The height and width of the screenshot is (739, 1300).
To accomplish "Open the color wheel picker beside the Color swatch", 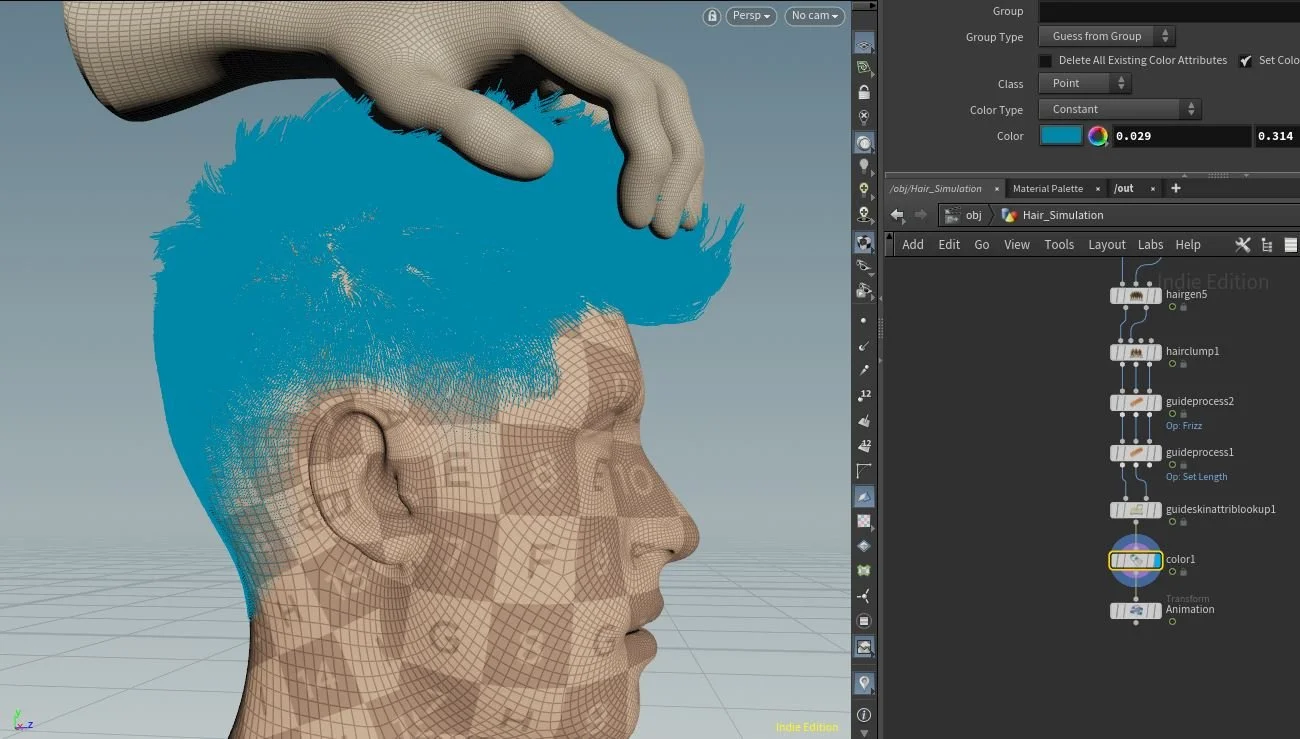I will pyautogui.click(x=1097, y=135).
